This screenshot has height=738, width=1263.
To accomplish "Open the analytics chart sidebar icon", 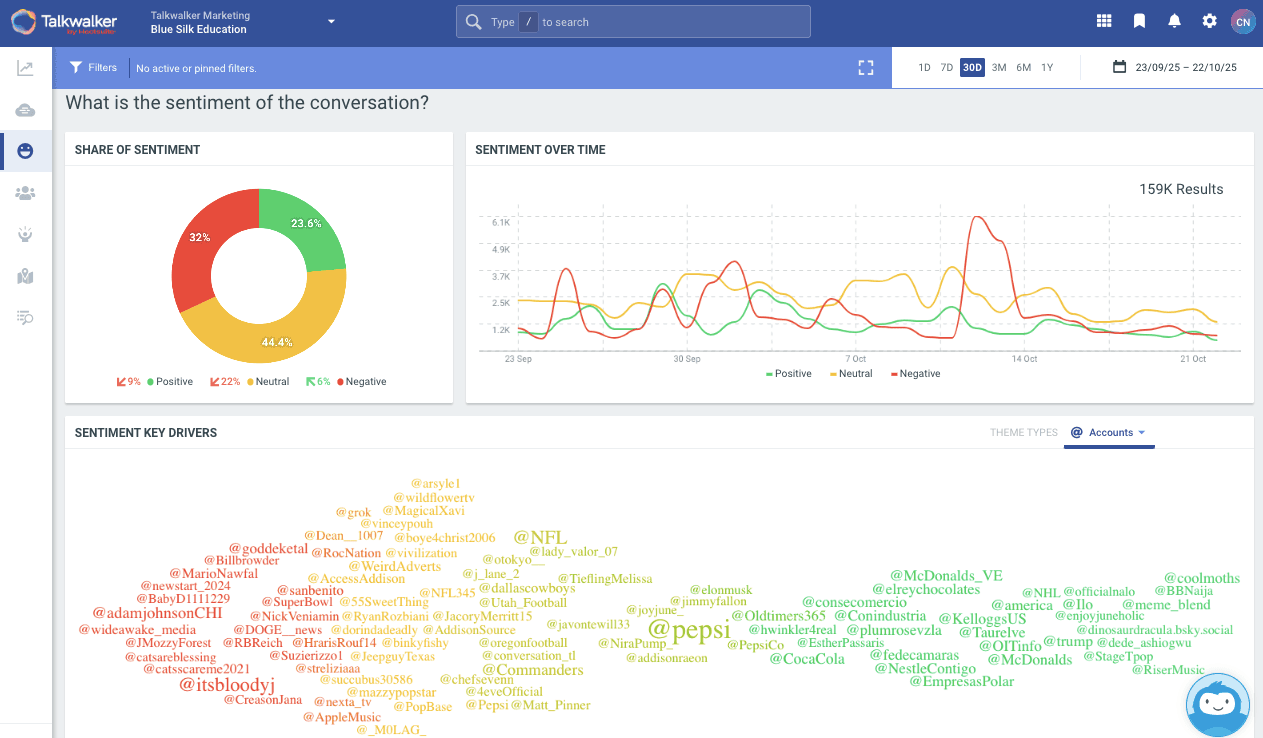I will (25, 69).
